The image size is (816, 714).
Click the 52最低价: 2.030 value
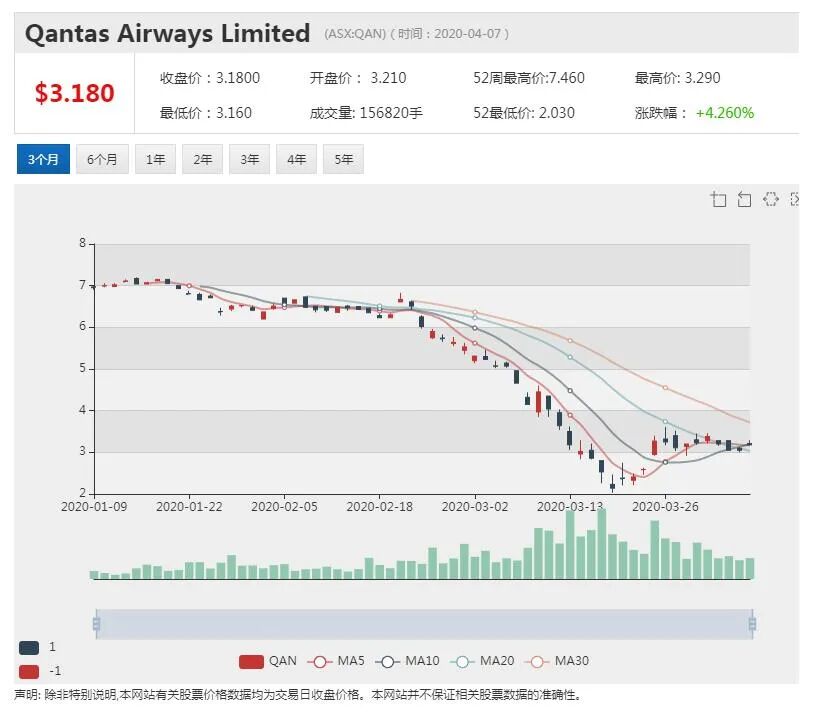524,113
